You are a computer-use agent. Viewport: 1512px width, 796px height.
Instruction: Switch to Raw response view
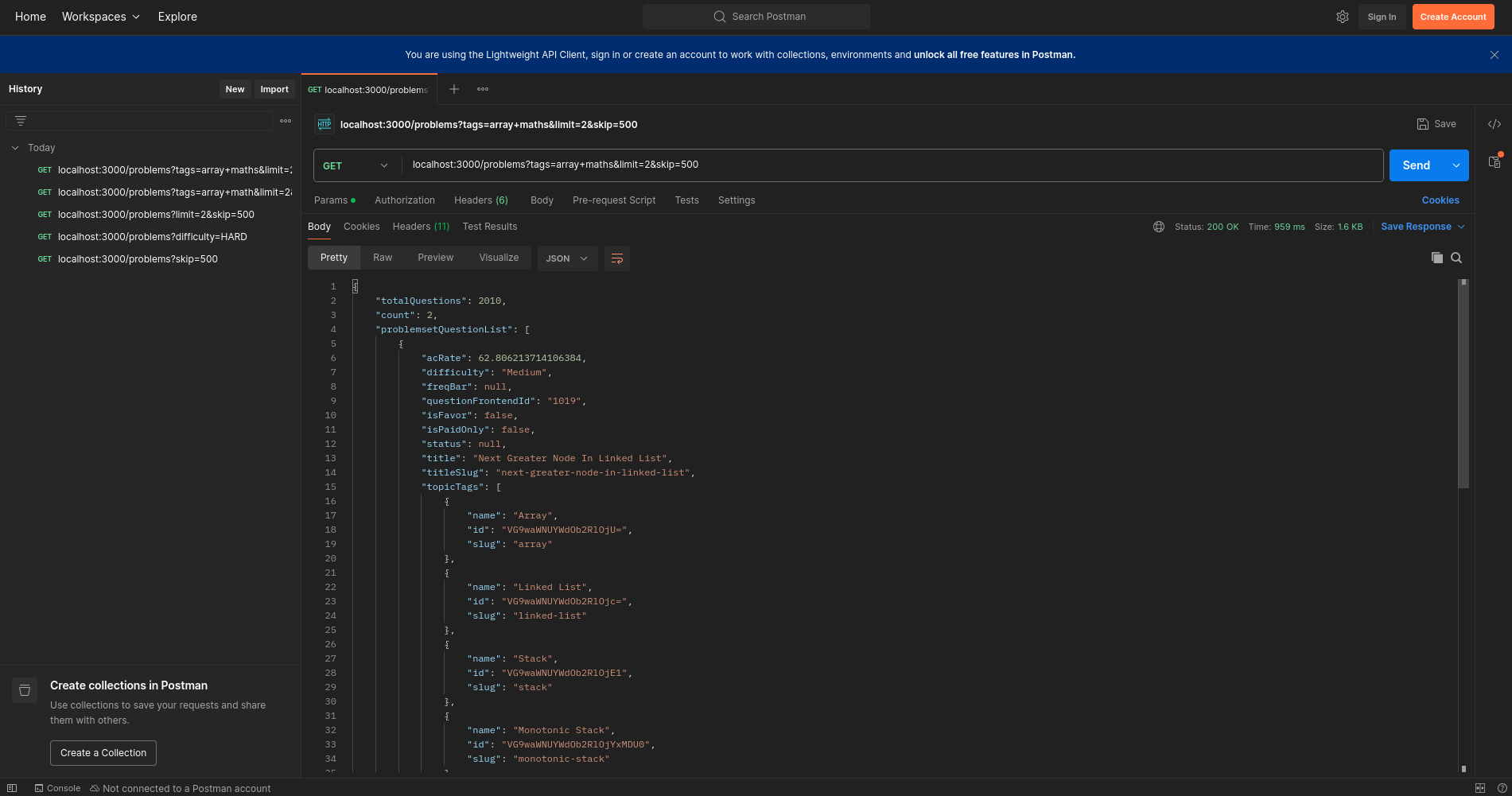coord(383,258)
